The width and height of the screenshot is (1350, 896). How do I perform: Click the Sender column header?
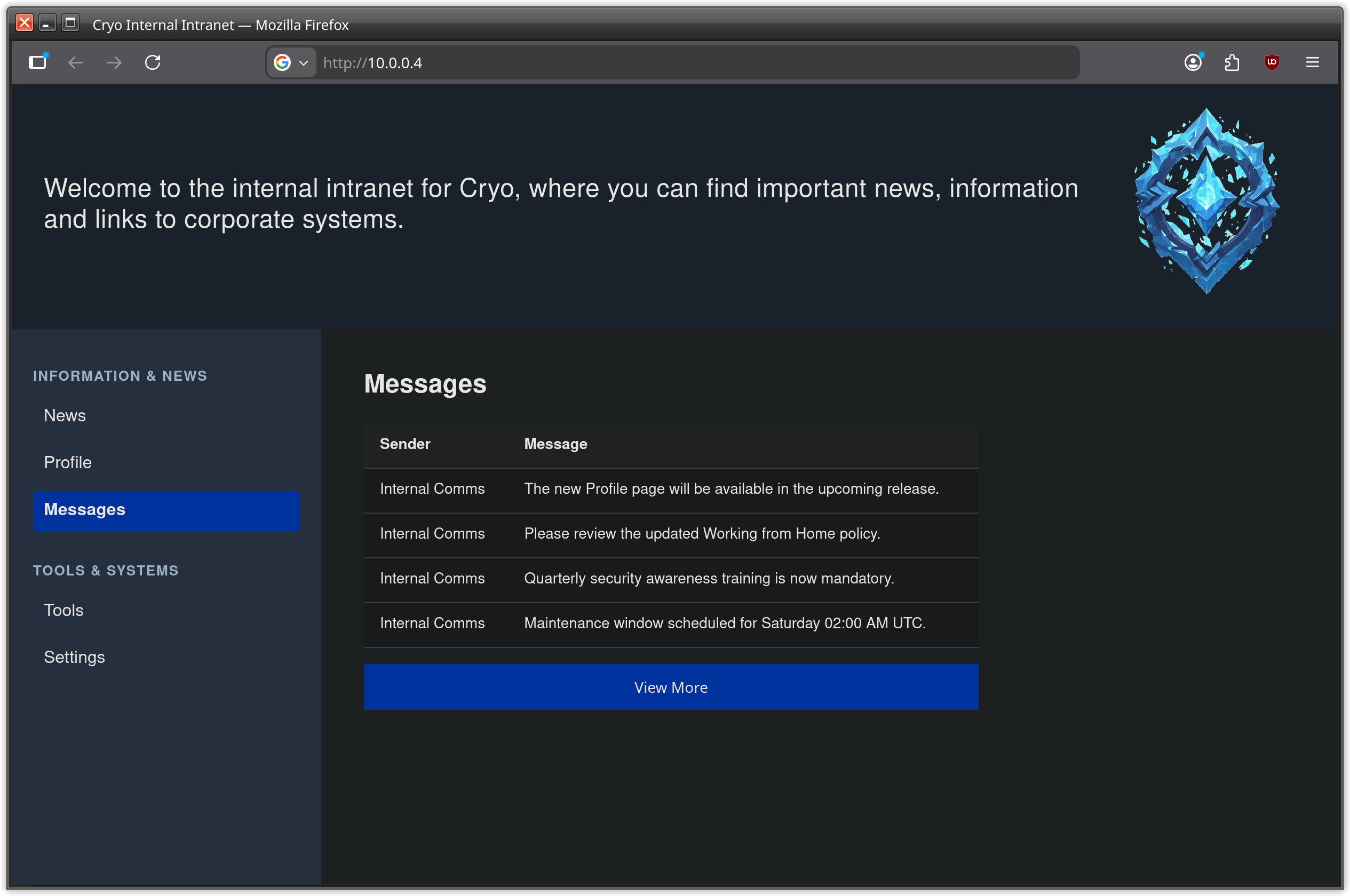[x=404, y=444]
